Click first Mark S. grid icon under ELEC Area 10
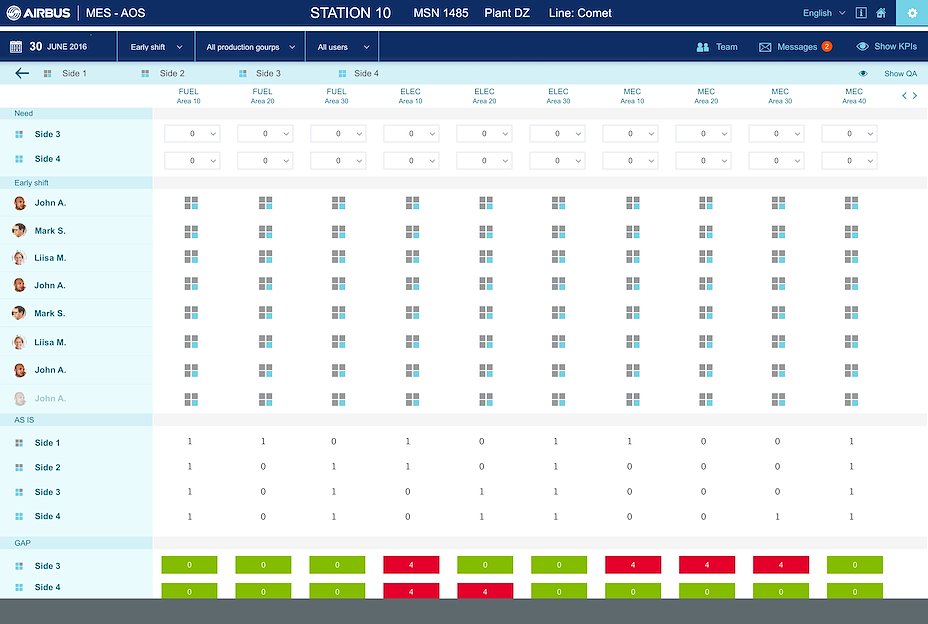Viewport: 928px width, 624px height. pyautogui.click(x=412, y=231)
